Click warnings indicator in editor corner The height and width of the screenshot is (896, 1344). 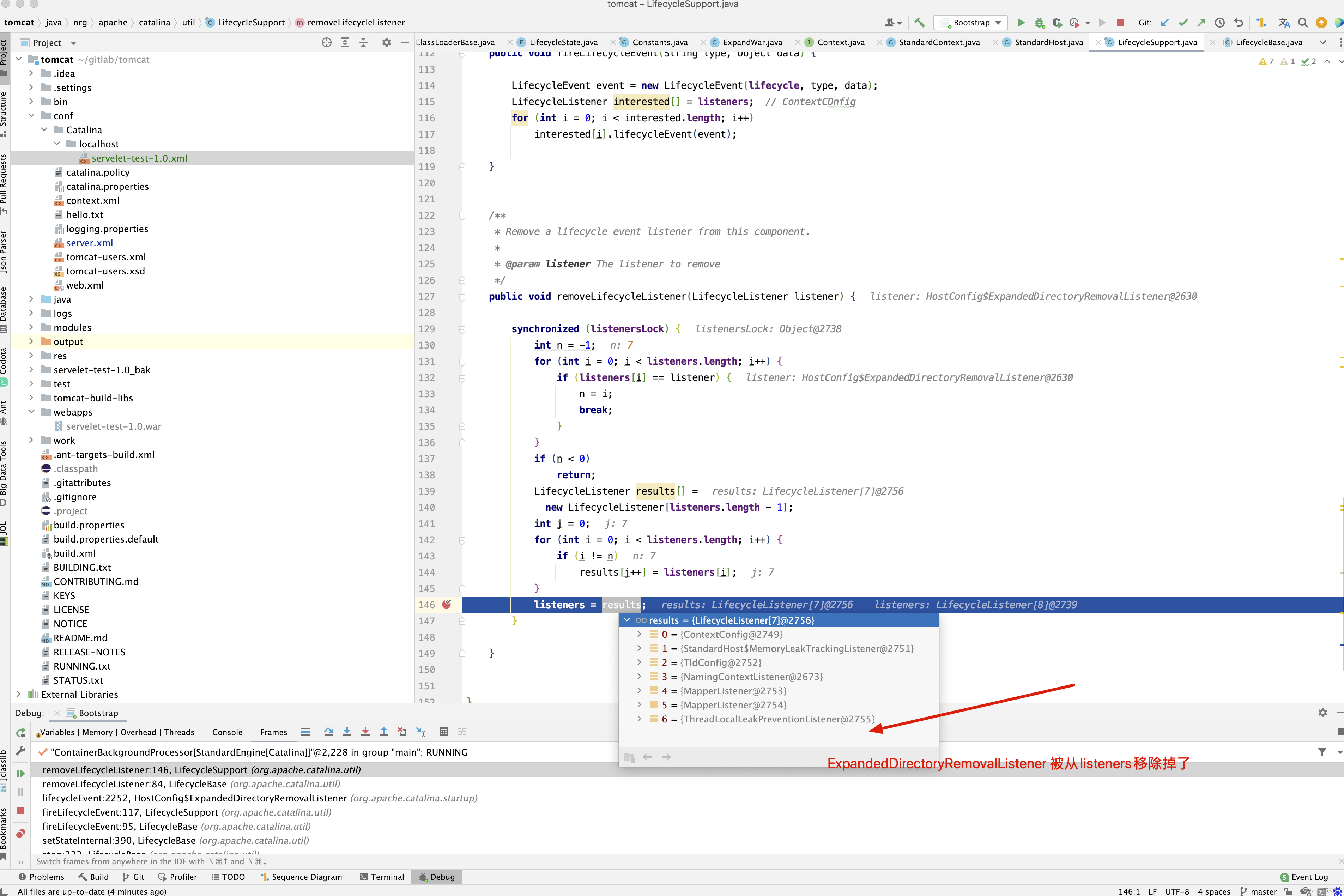point(1266,61)
